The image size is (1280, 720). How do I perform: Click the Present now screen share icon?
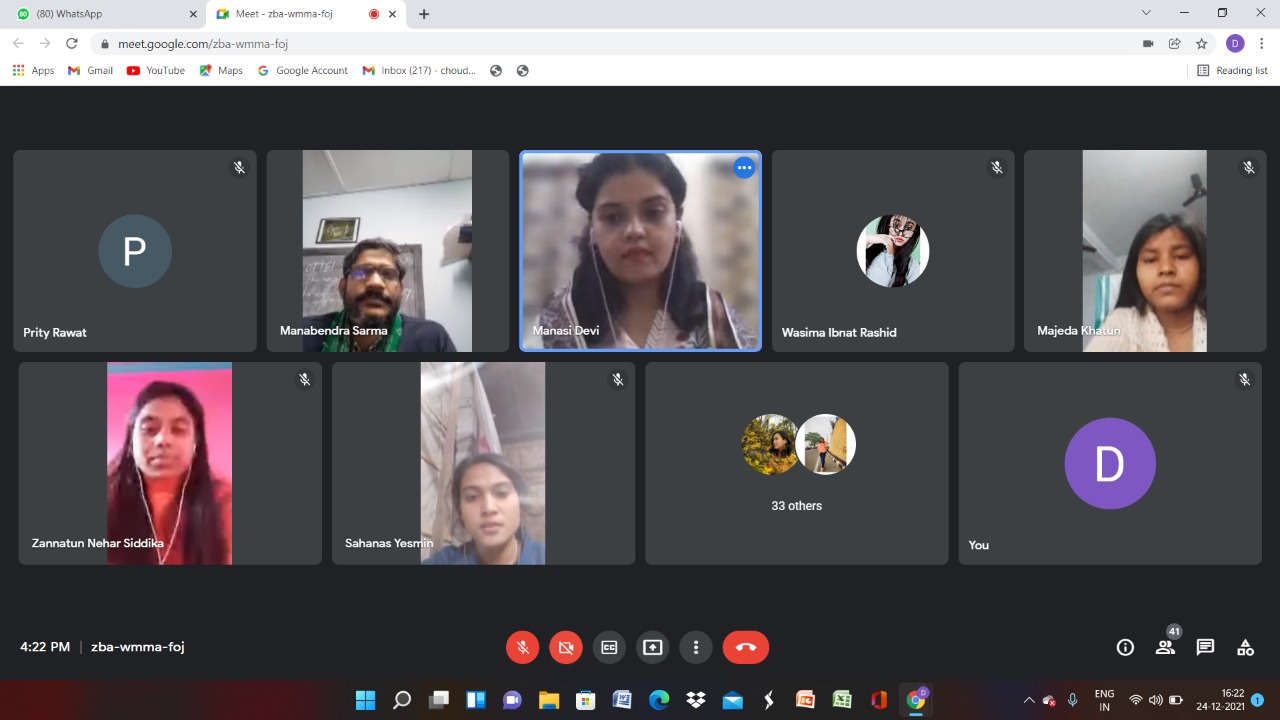coord(652,647)
